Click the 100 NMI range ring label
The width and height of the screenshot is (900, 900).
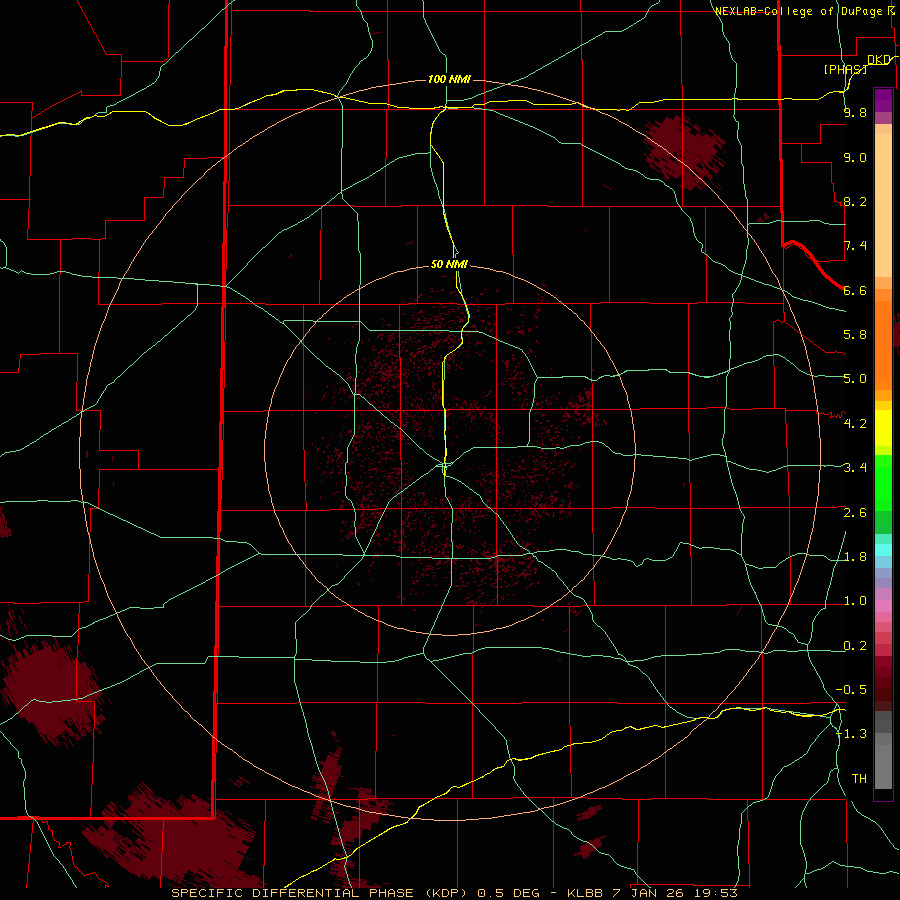[449, 79]
